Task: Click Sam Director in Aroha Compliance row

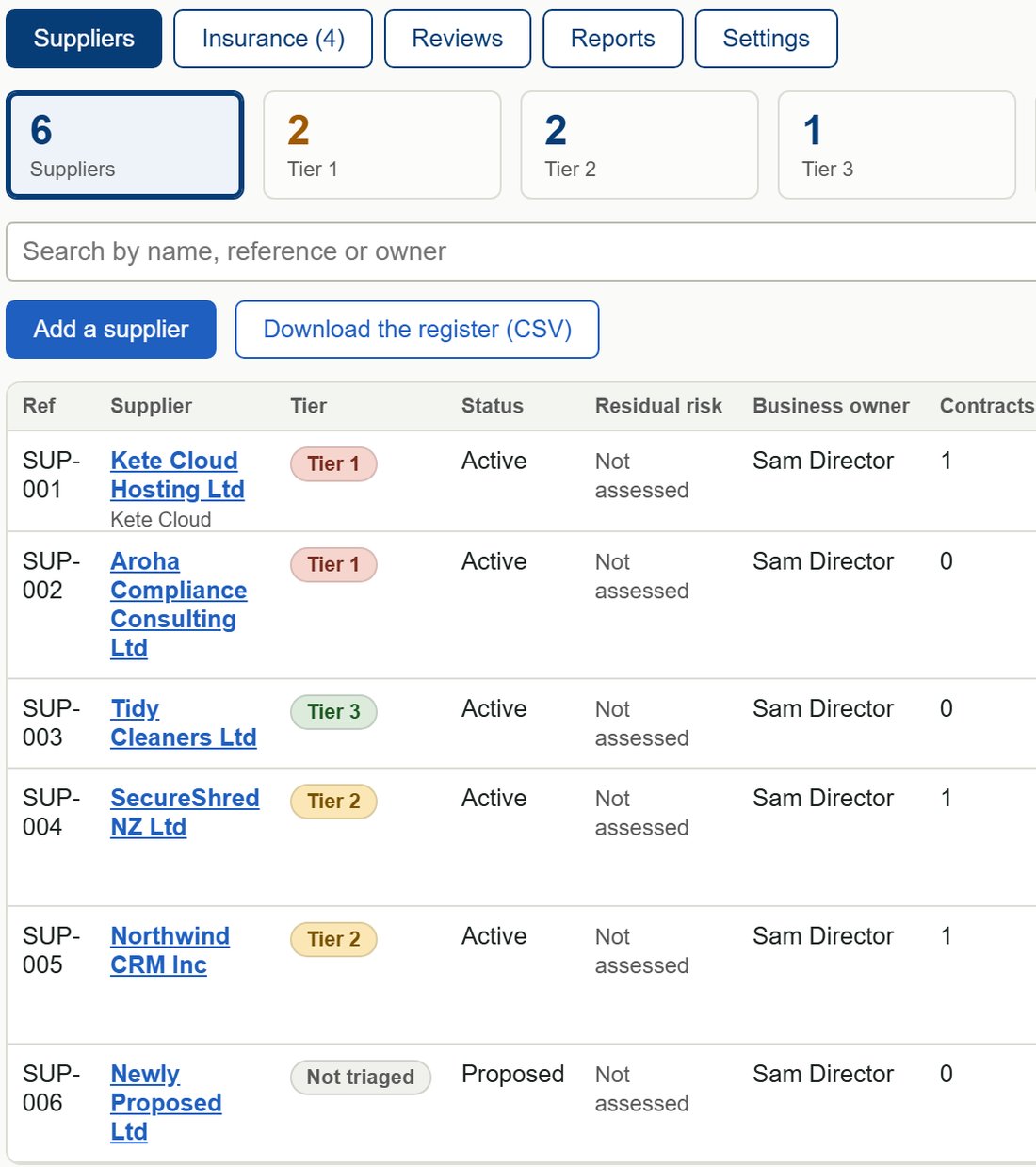Action: click(822, 561)
